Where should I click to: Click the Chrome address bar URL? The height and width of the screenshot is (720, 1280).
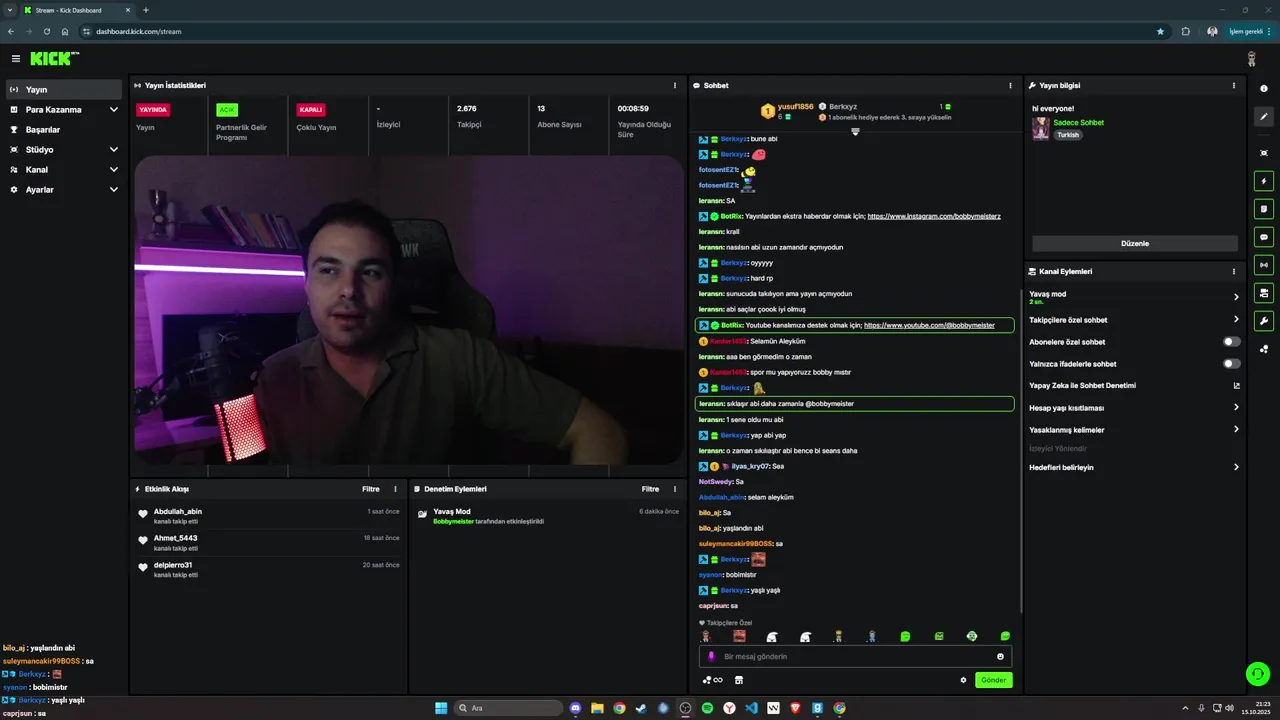tap(138, 31)
